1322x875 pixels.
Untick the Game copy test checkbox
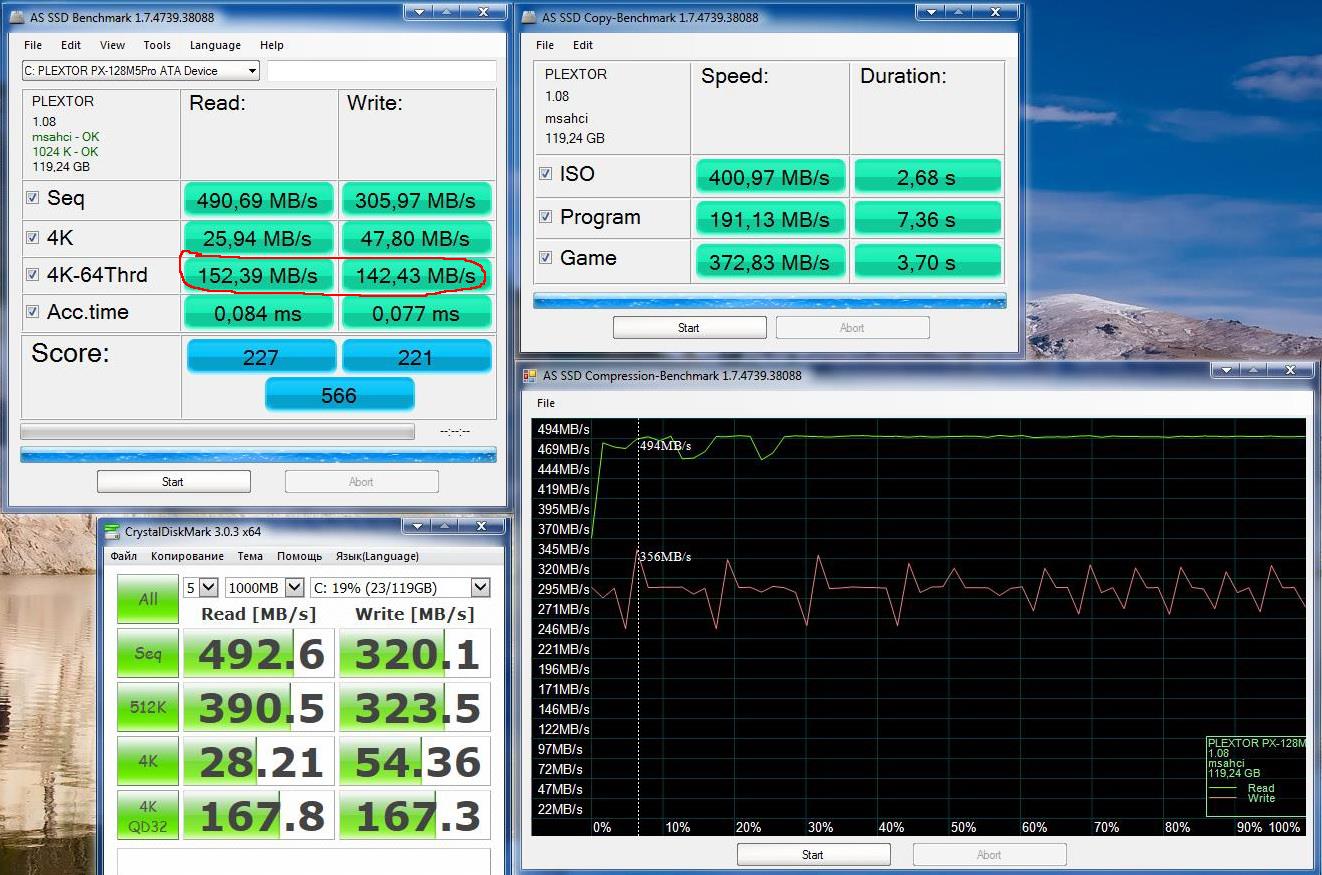click(545, 258)
